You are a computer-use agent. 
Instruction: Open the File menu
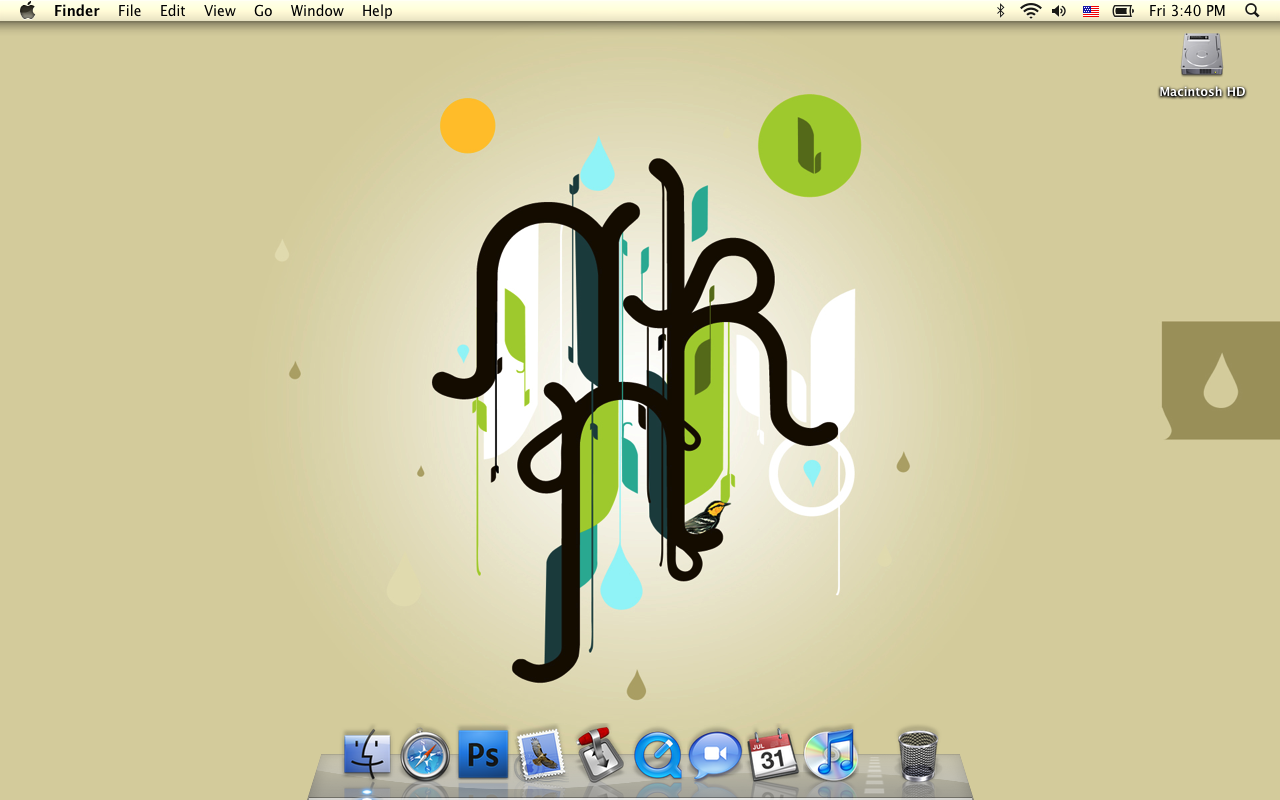pos(129,11)
